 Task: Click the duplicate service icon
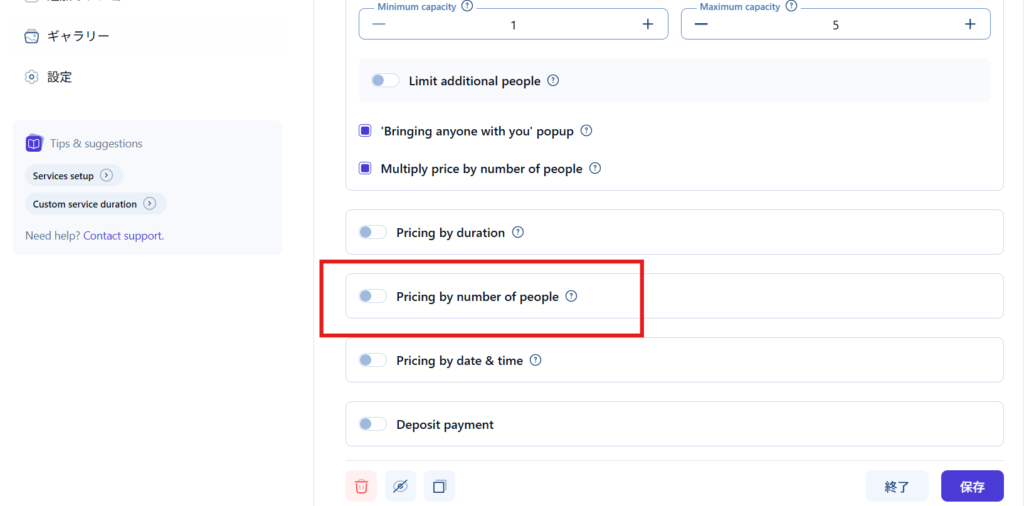(439, 487)
